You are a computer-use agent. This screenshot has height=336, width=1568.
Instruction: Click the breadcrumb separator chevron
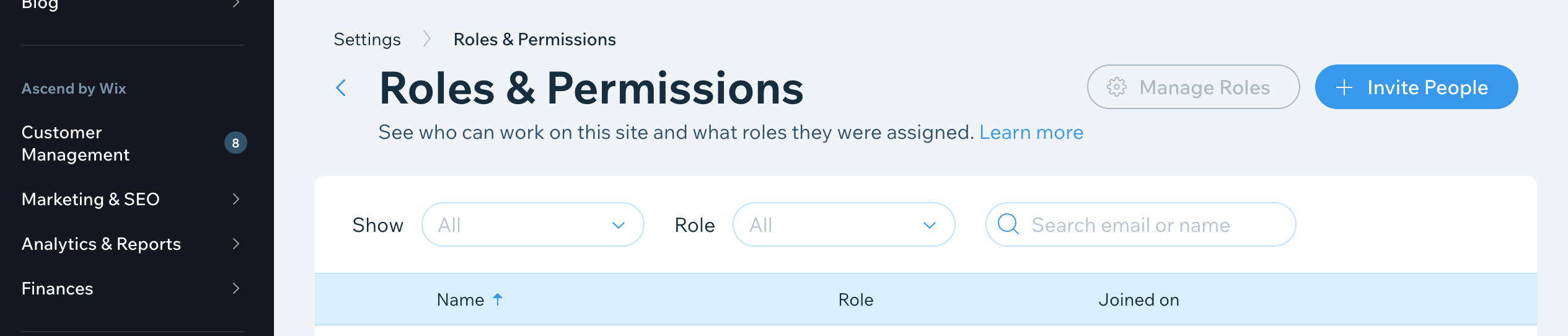pyautogui.click(x=427, y=39)
